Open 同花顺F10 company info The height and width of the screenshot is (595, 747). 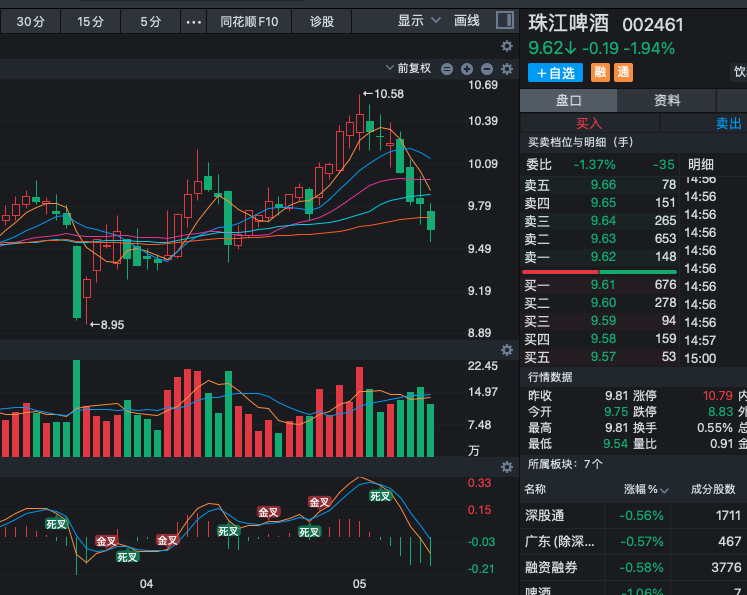coord(249,22)
